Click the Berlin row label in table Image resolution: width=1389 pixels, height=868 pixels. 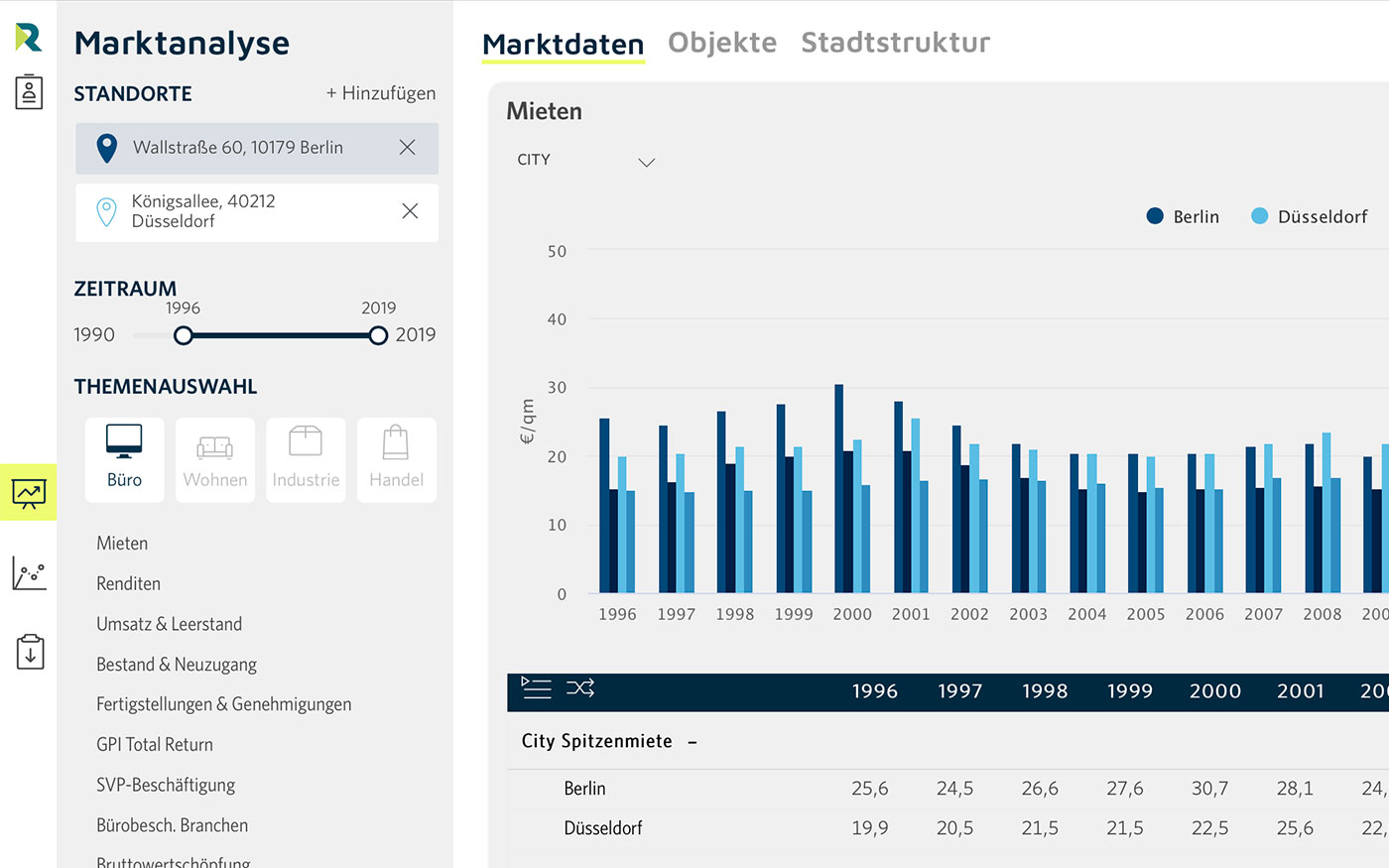[584, 789]
